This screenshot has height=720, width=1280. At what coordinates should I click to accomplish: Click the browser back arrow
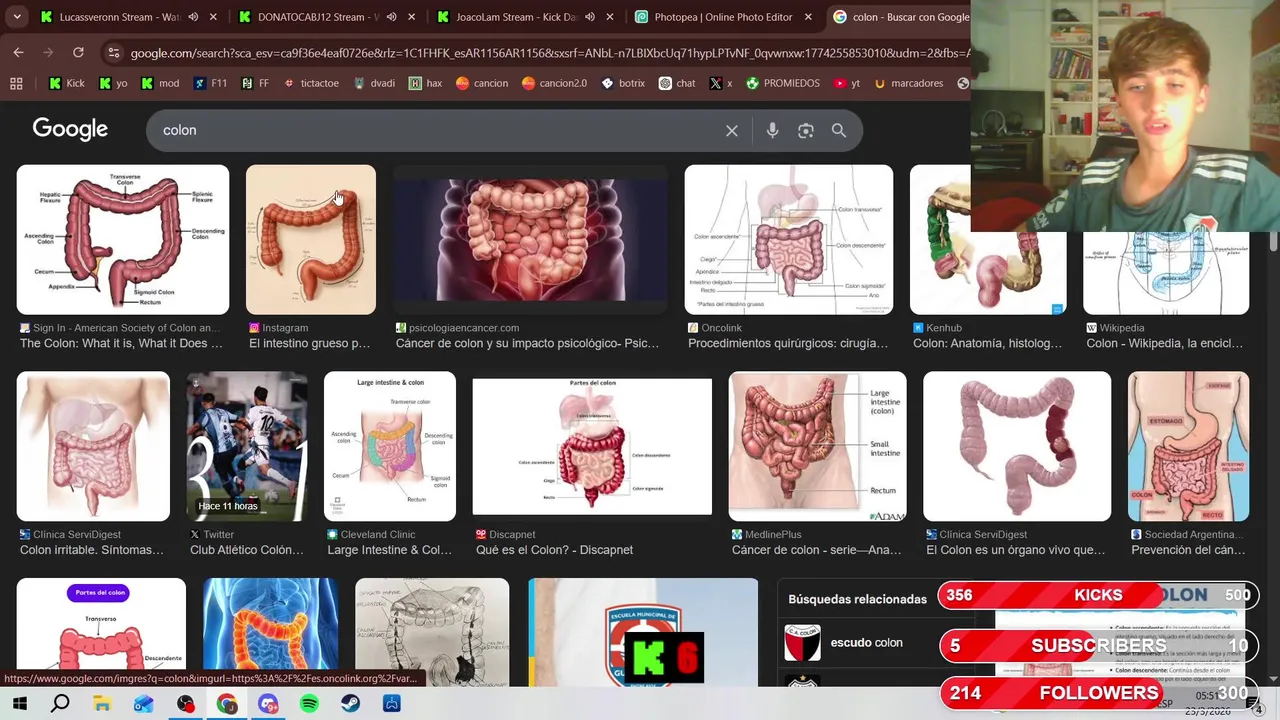tap(18, 52)
